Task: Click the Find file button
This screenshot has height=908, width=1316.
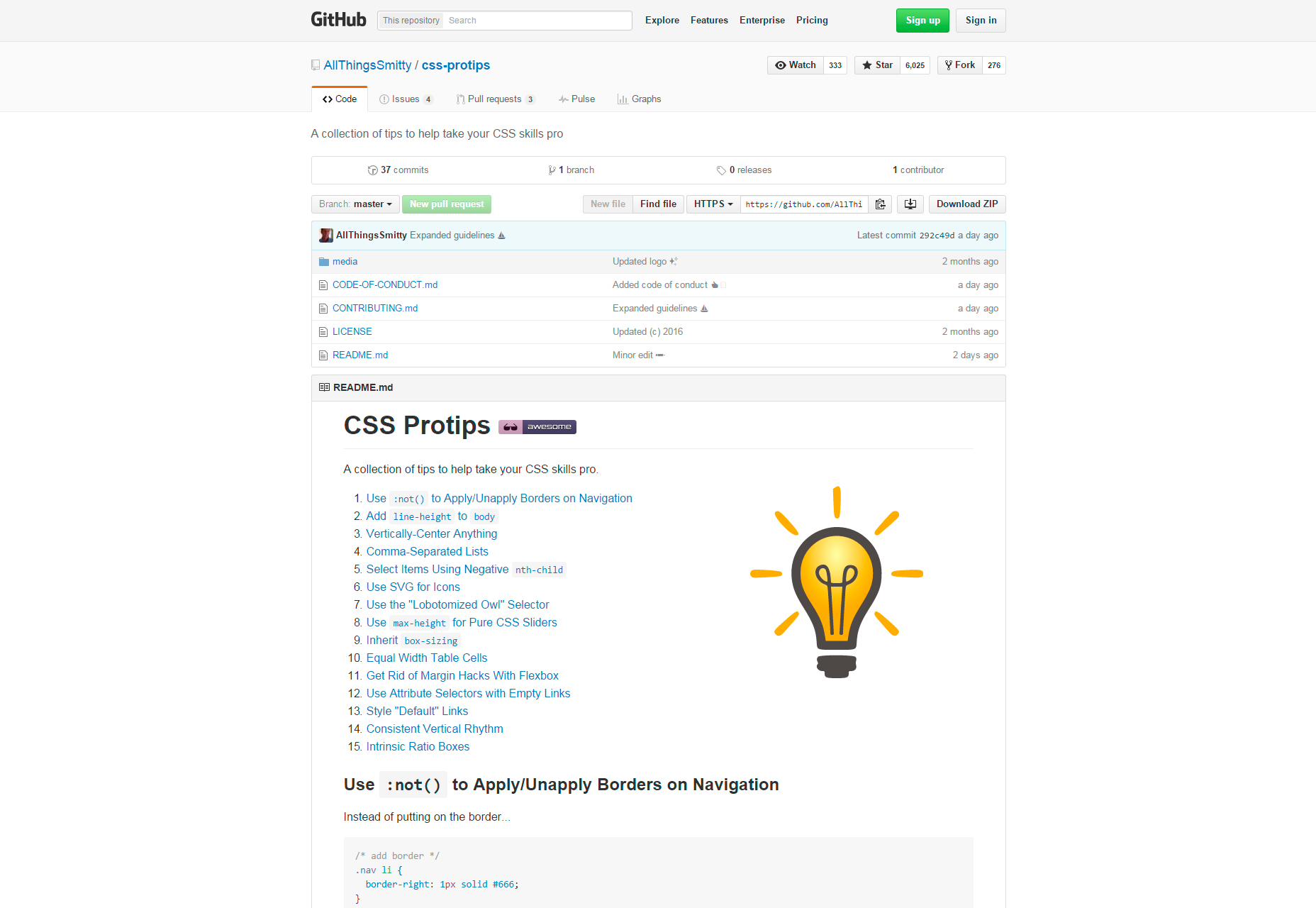Action: (x=658, y=204)
